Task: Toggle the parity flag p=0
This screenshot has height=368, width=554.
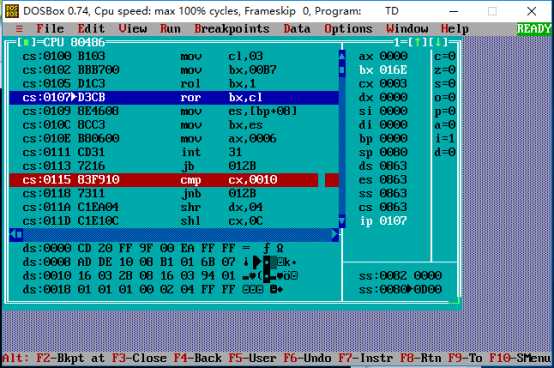Action: pos(445,111)
